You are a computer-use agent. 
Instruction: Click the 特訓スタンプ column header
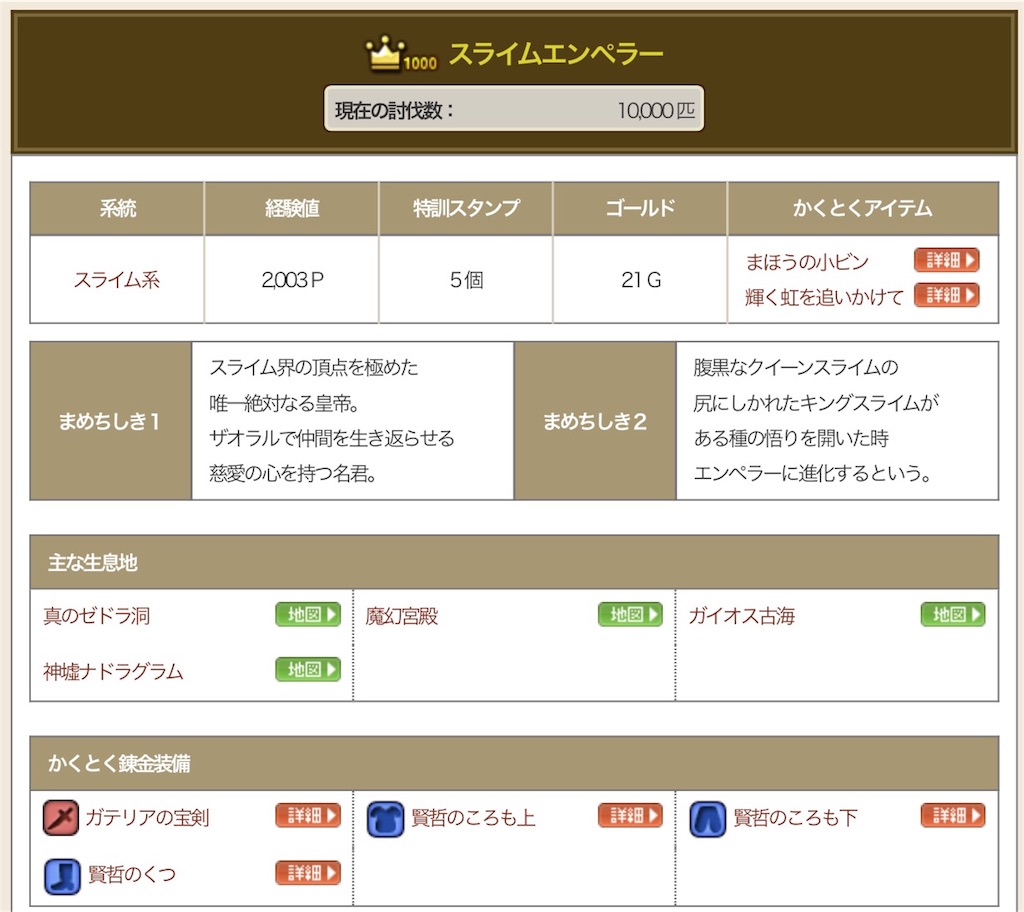pos(466,208)
